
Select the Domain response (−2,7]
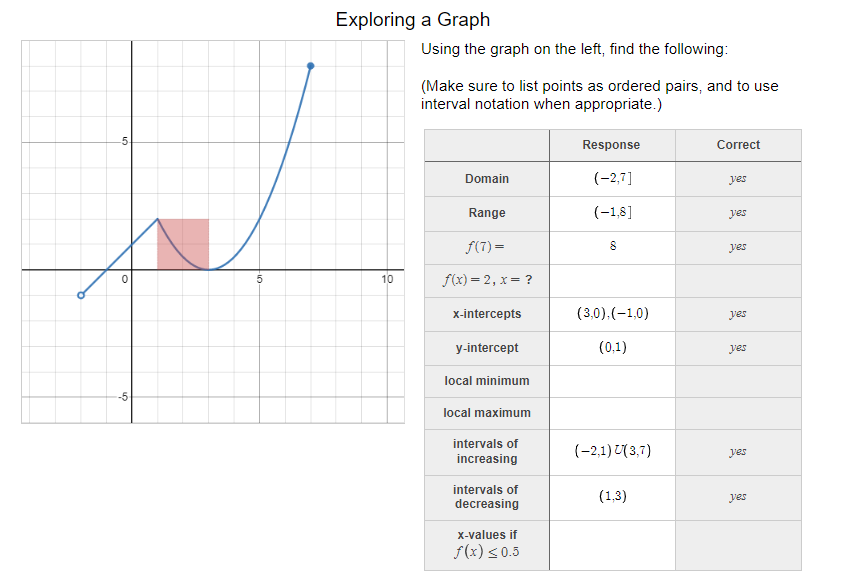(x=612, y=179)
